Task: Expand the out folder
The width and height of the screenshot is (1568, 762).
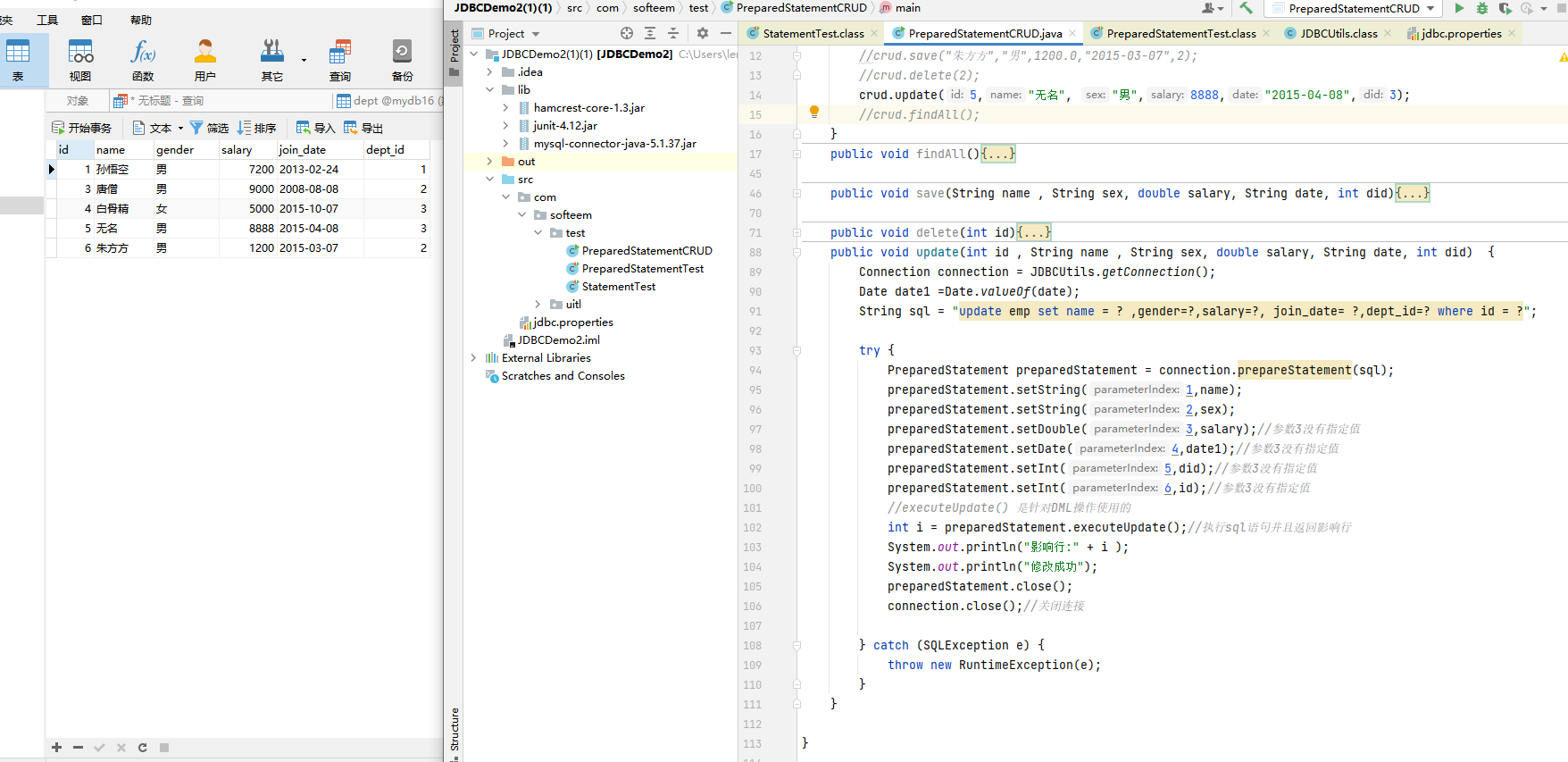Action: coord(489,161)
